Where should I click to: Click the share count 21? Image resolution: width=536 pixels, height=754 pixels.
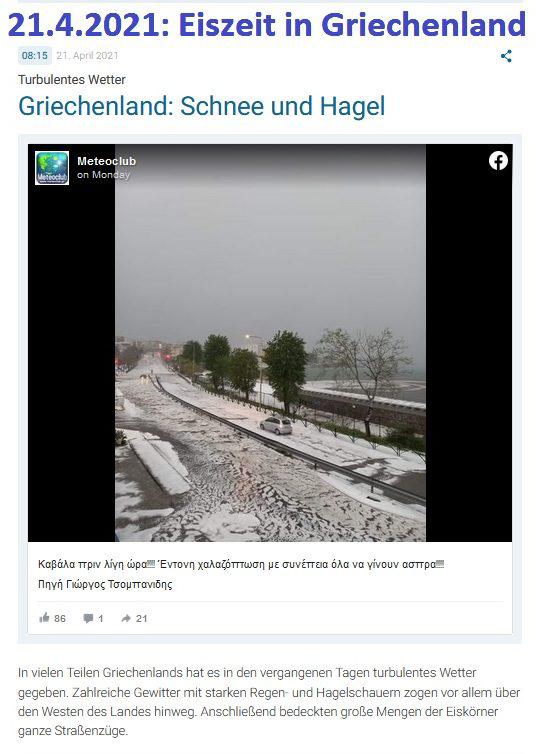tap(141, 618)
